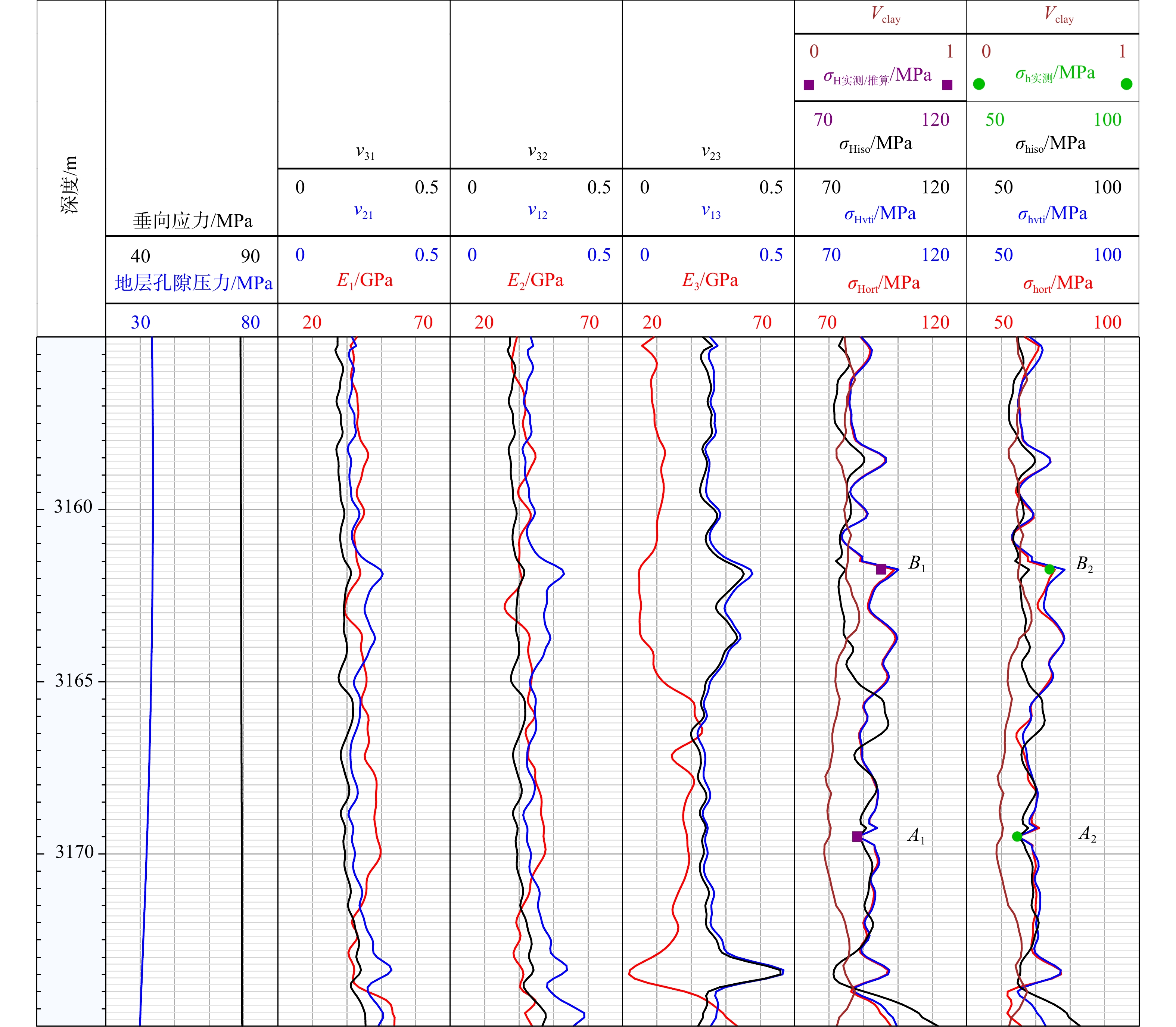Select the 3160 depth tick label
The height and width of the screenshot is (1027, 1176).
73,507
